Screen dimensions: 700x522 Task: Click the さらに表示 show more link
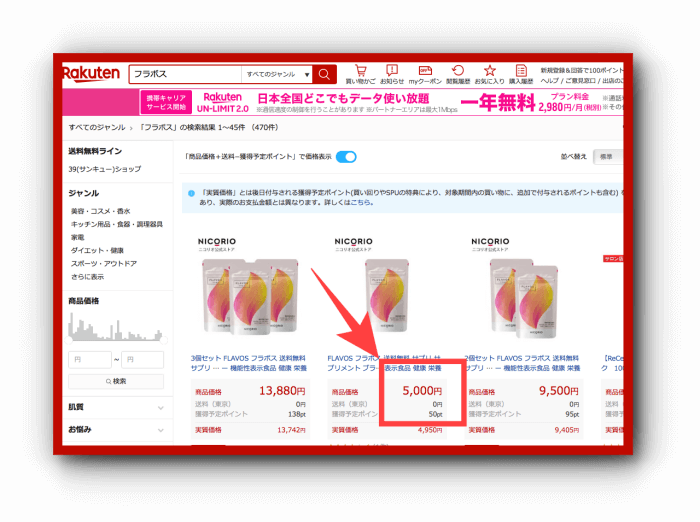click(x=86, y=276)
